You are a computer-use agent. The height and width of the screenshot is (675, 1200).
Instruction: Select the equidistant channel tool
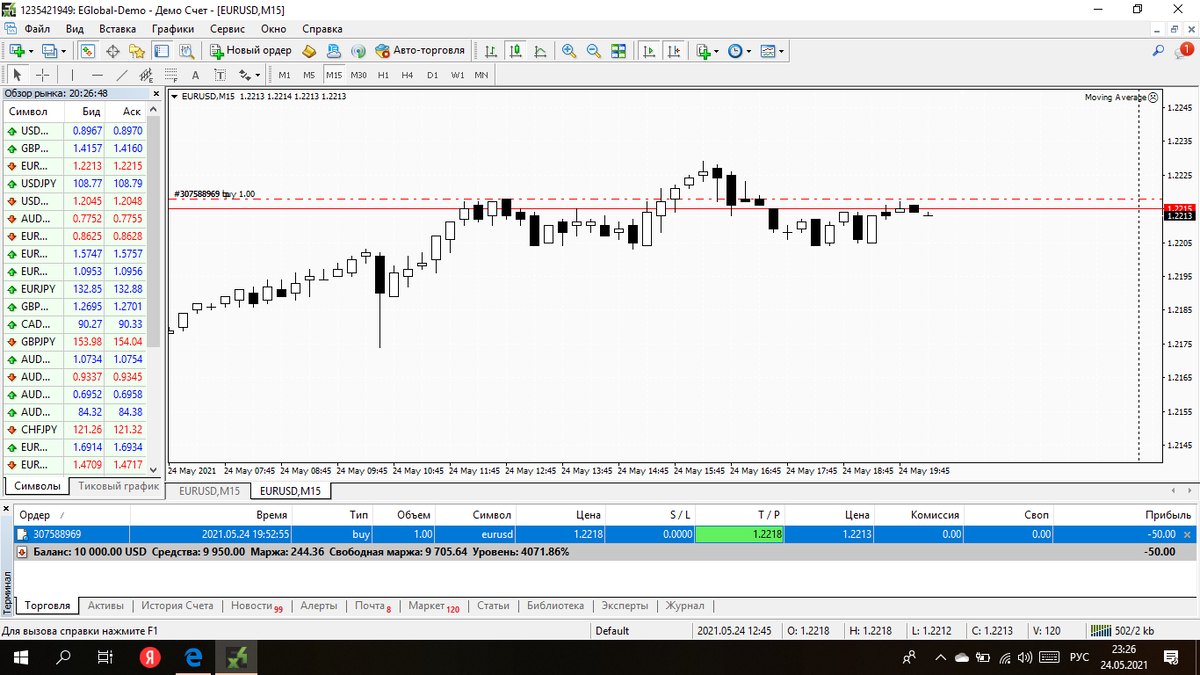click(146, 75)
